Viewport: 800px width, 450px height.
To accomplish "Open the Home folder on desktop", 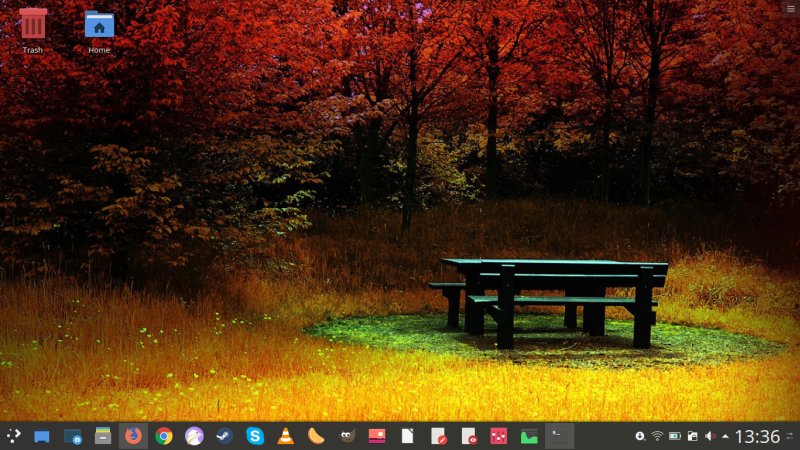I will (99, 24).
